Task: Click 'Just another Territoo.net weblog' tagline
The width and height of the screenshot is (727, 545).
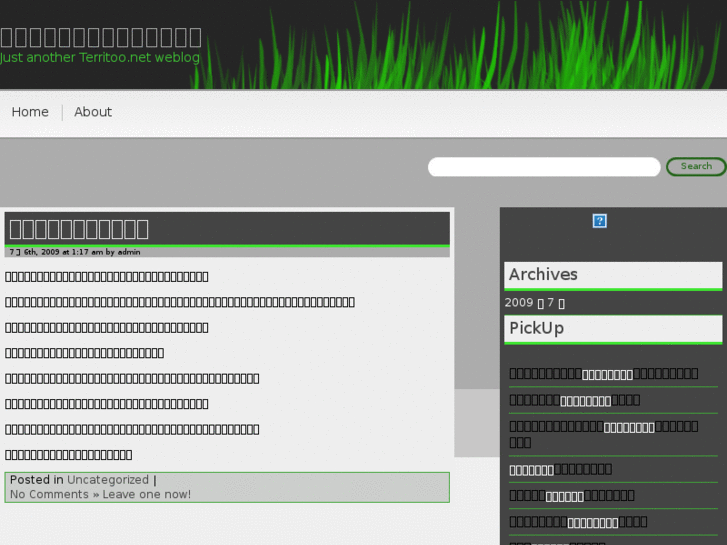Action: 100,58
